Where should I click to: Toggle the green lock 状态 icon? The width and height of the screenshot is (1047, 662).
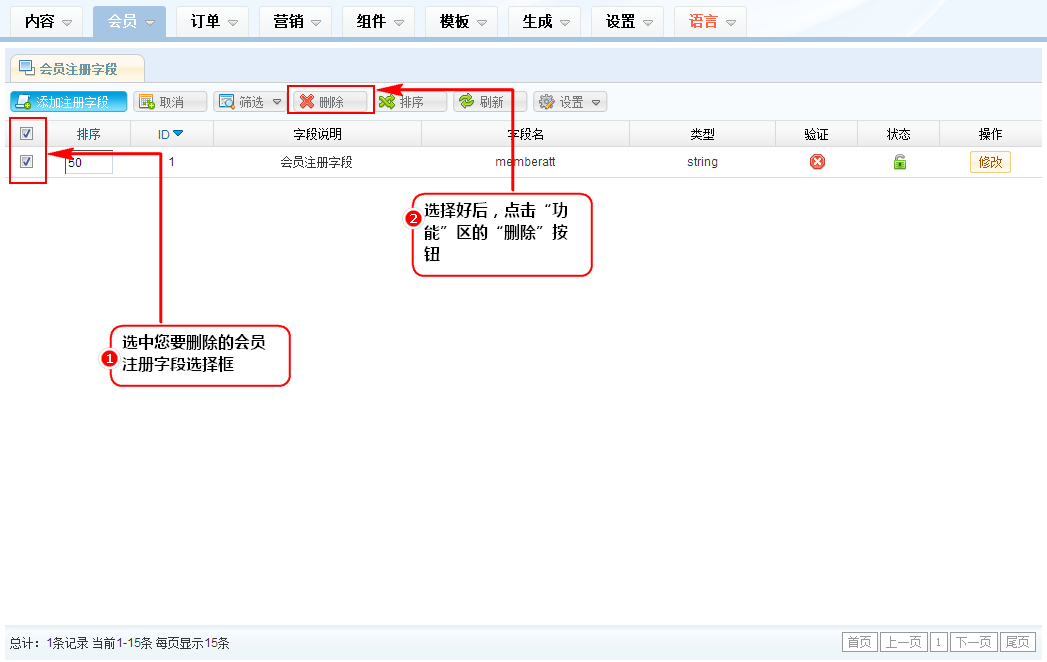(899, 162)
